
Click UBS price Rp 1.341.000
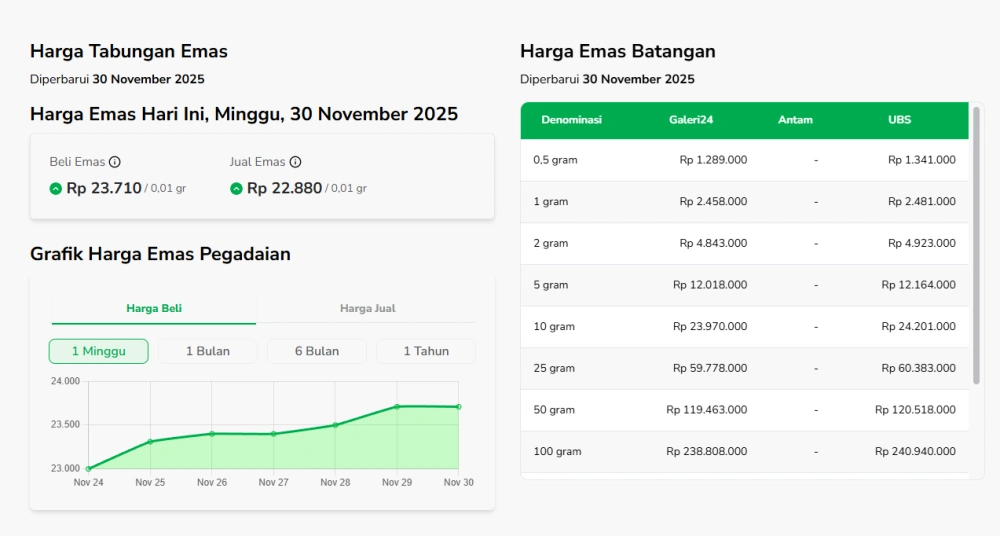click(x=922, y=160)
